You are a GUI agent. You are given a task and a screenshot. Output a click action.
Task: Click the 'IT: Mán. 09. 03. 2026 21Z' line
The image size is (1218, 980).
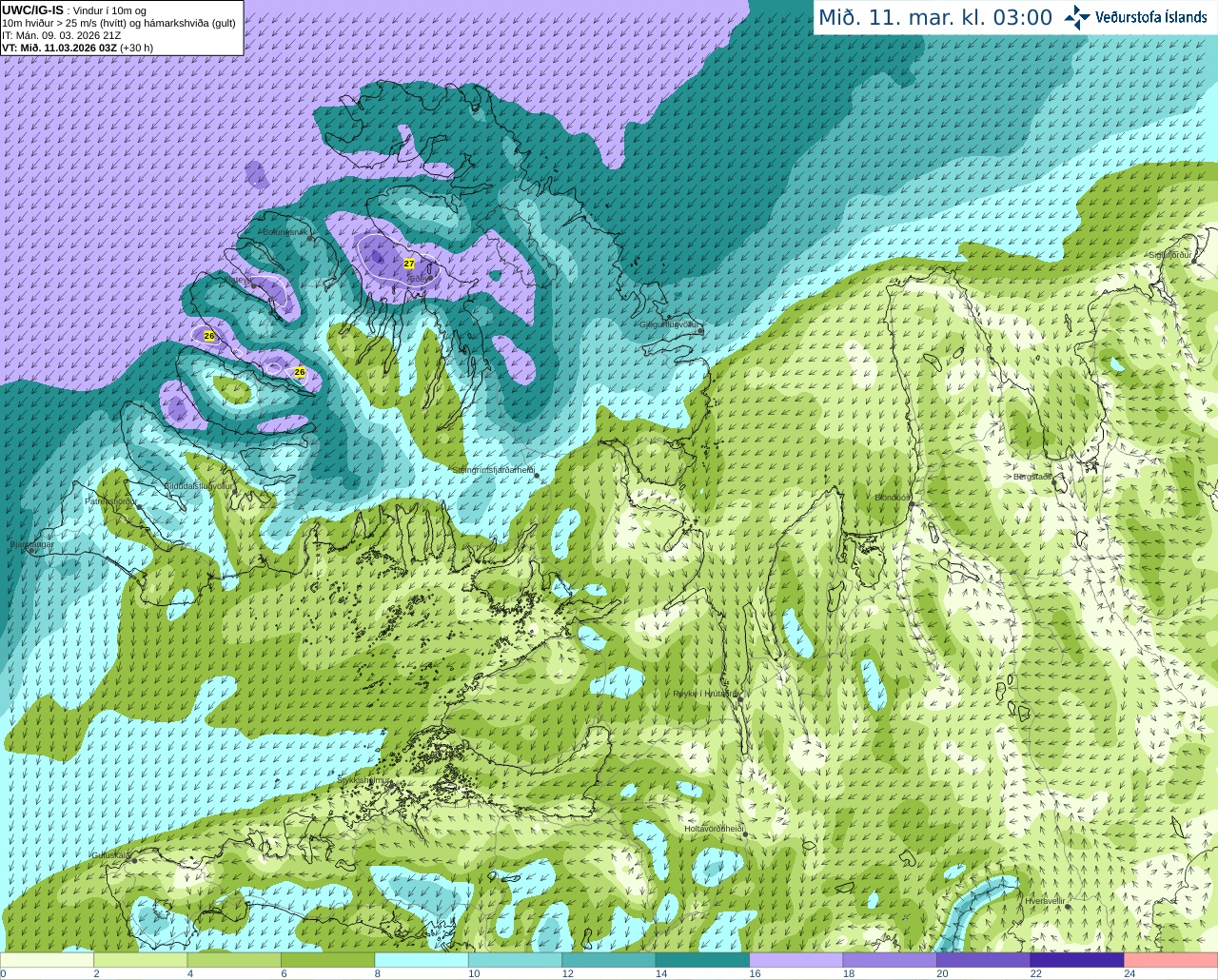(62, 35)
